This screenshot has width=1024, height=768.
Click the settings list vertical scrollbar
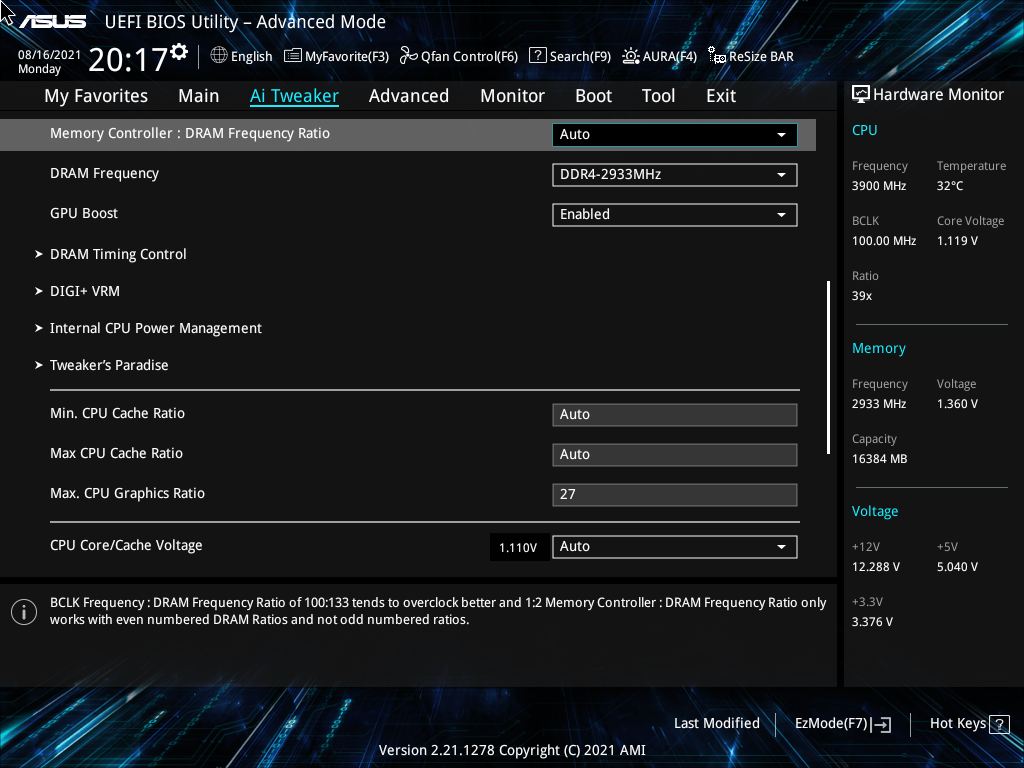(828, 367)
